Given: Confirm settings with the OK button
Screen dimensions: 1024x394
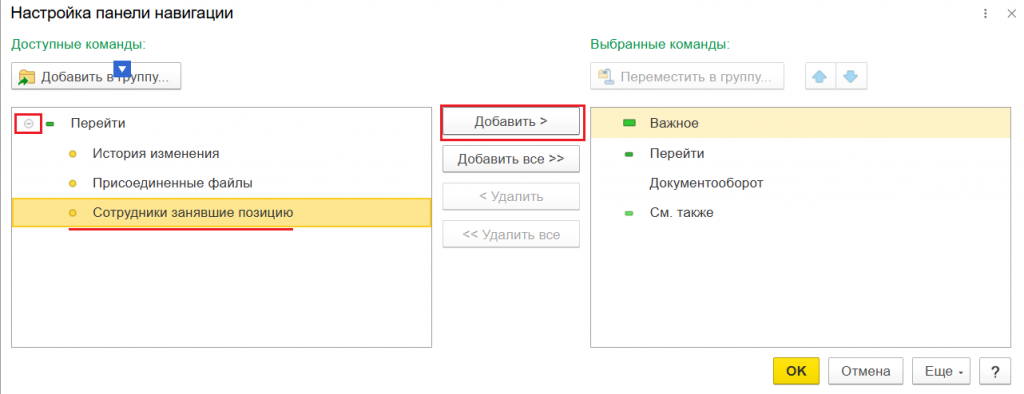Looking at the screenshot, I should tap(797, 371).
